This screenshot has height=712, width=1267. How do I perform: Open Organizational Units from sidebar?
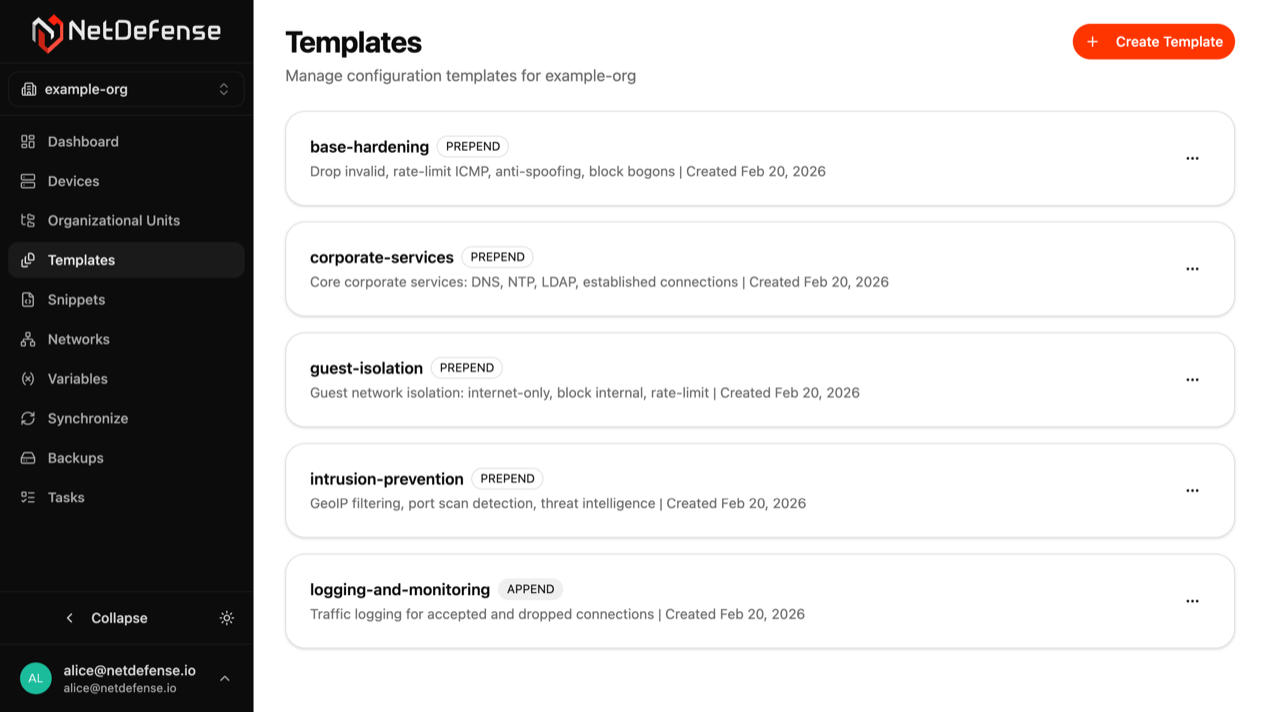click(x=28, y=220)
